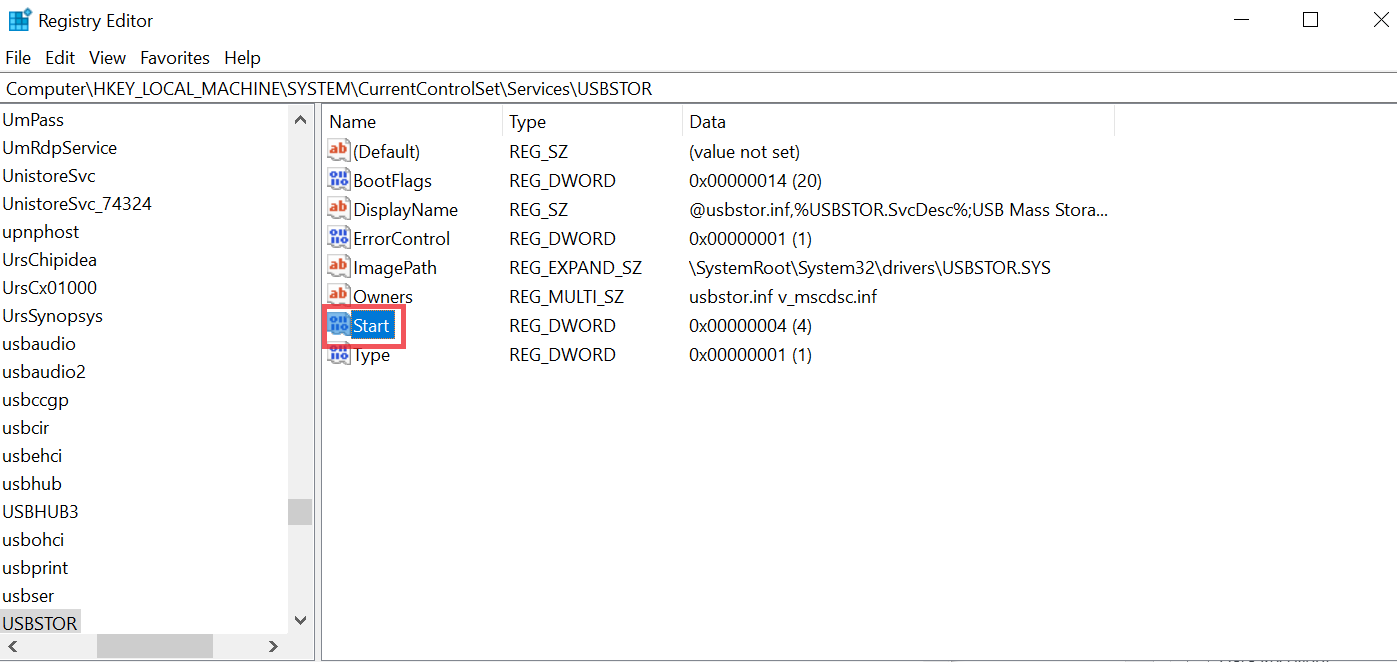The image size is (1397, 662).
Task: Open the Edit menu
Action: pos(60,58)
